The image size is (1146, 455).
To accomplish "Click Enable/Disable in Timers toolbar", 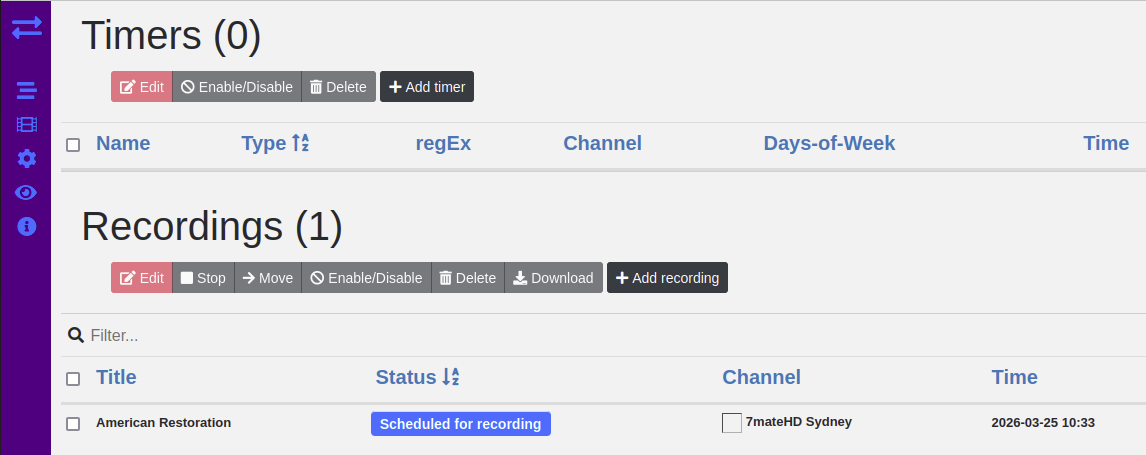I will click(x=237, y=87).
